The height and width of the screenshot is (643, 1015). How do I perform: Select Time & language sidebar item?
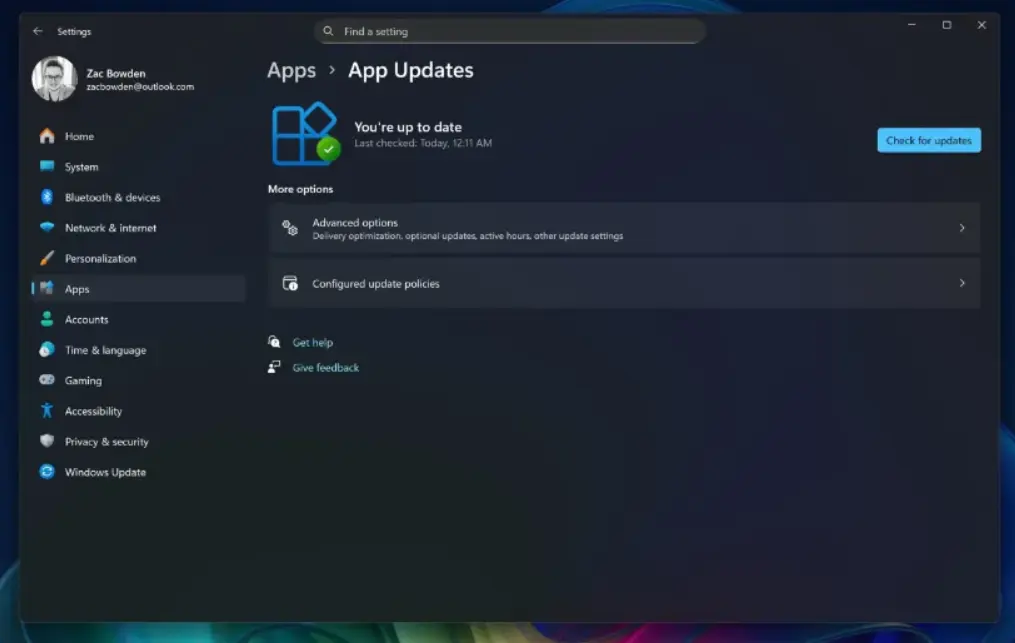coord(105,350)
